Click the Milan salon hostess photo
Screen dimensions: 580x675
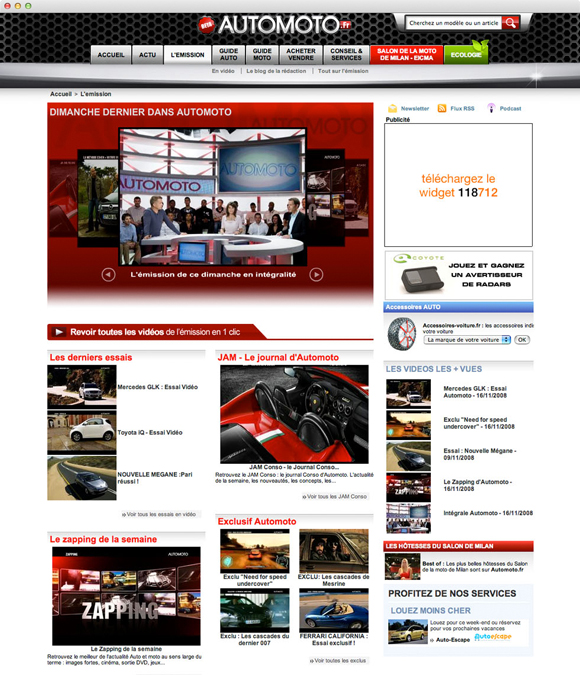click(x=402, y=567)
